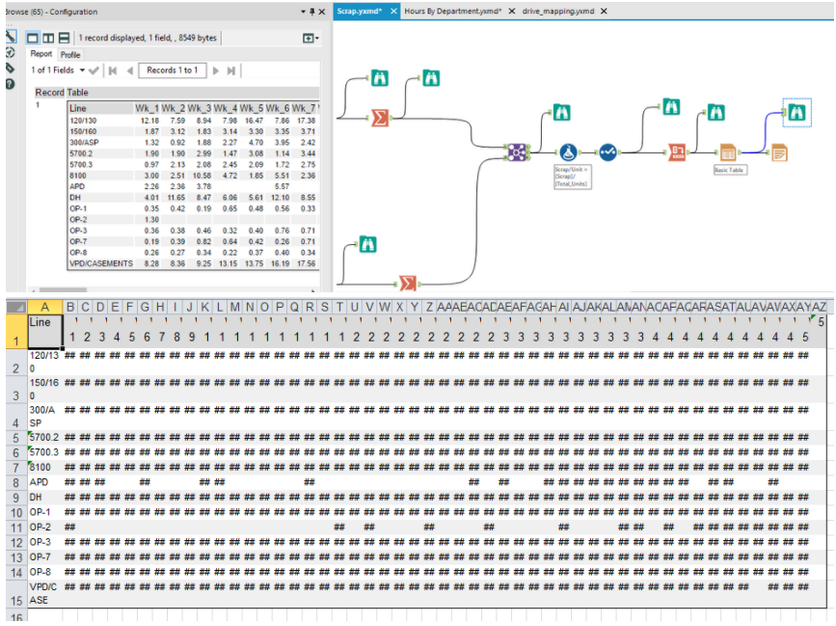Switch to the Profile tab

point(70,54)
